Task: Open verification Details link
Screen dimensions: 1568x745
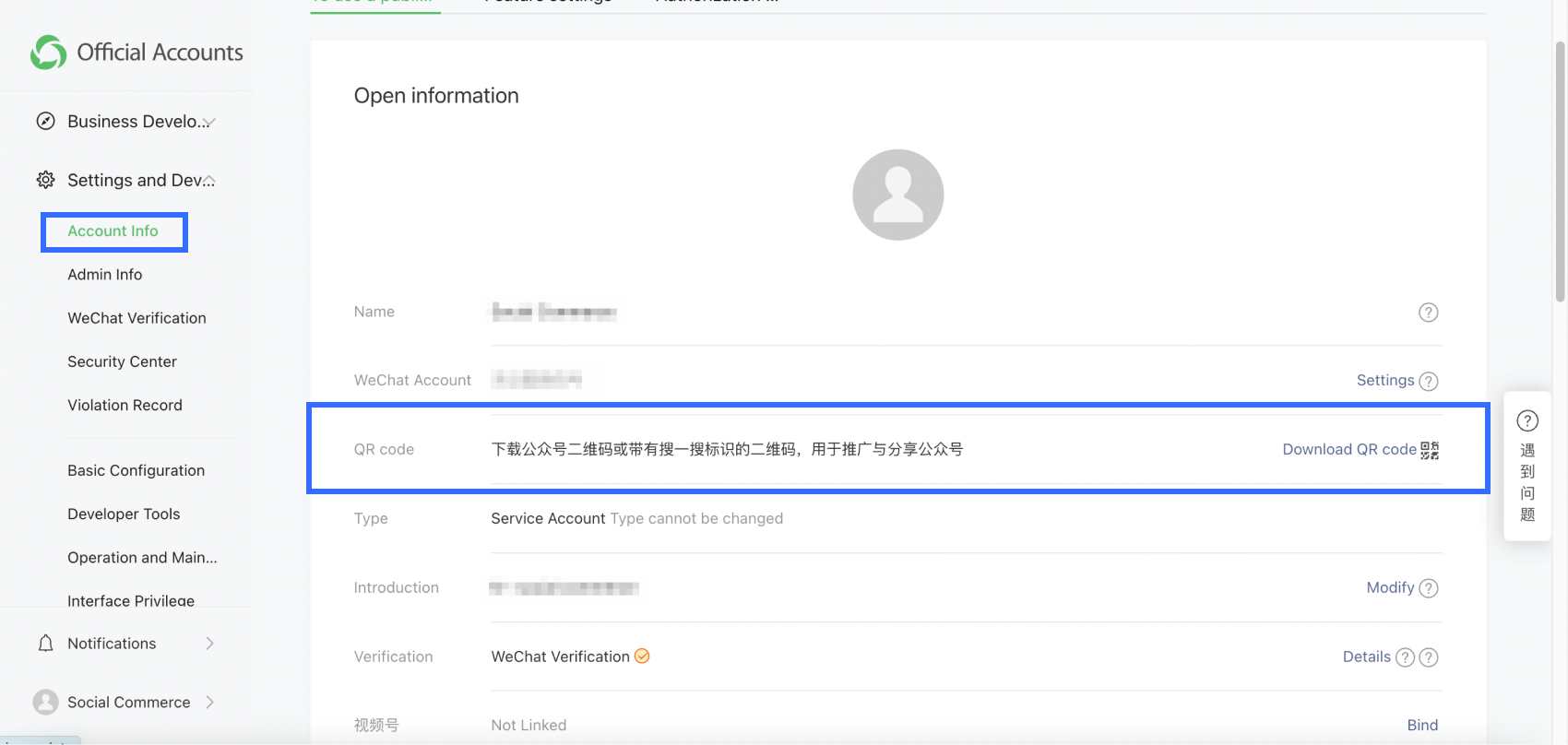Action: coord(1367,656)
